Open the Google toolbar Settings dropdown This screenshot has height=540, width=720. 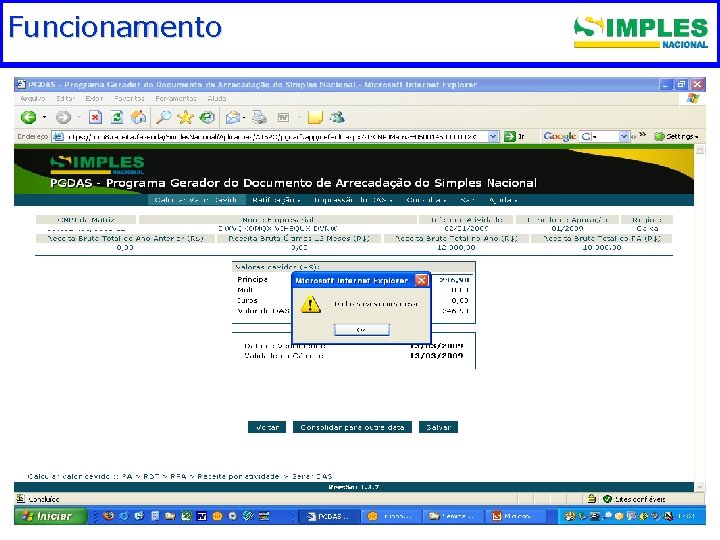pyautogui.click(x=676, y=136)
